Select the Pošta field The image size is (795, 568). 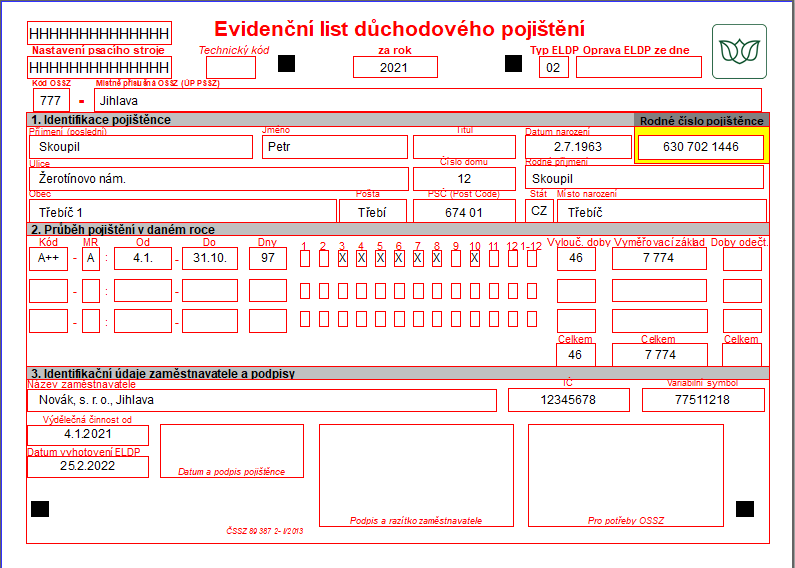coord(373,211)
